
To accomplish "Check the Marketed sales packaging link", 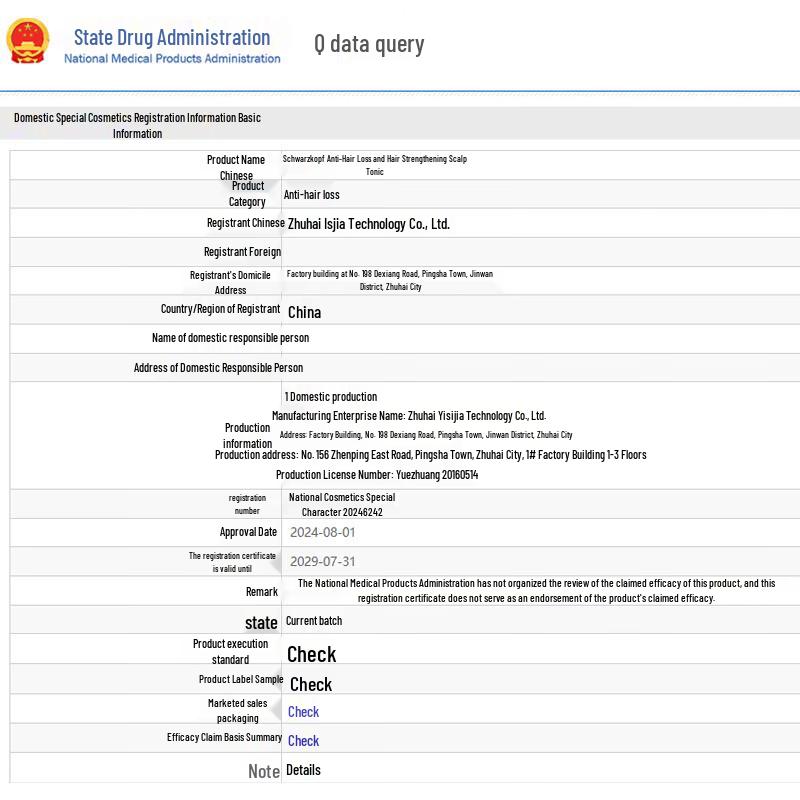I will 303,712.
